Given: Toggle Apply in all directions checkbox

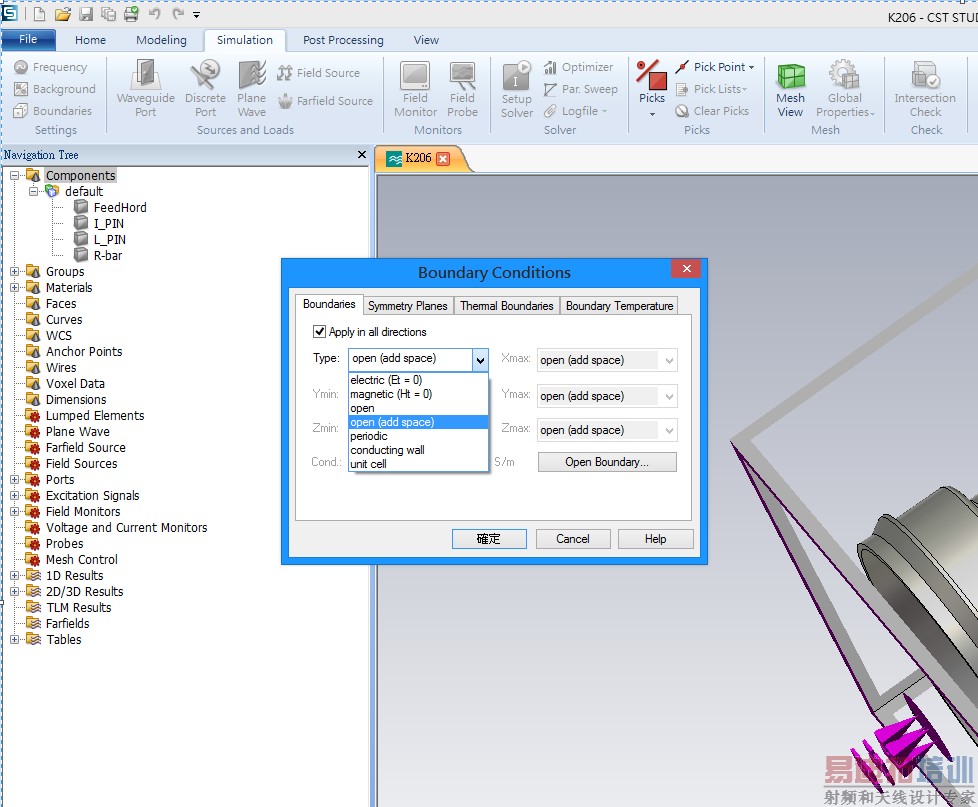Looking at the screenshot, I should (x=319, y=332).
